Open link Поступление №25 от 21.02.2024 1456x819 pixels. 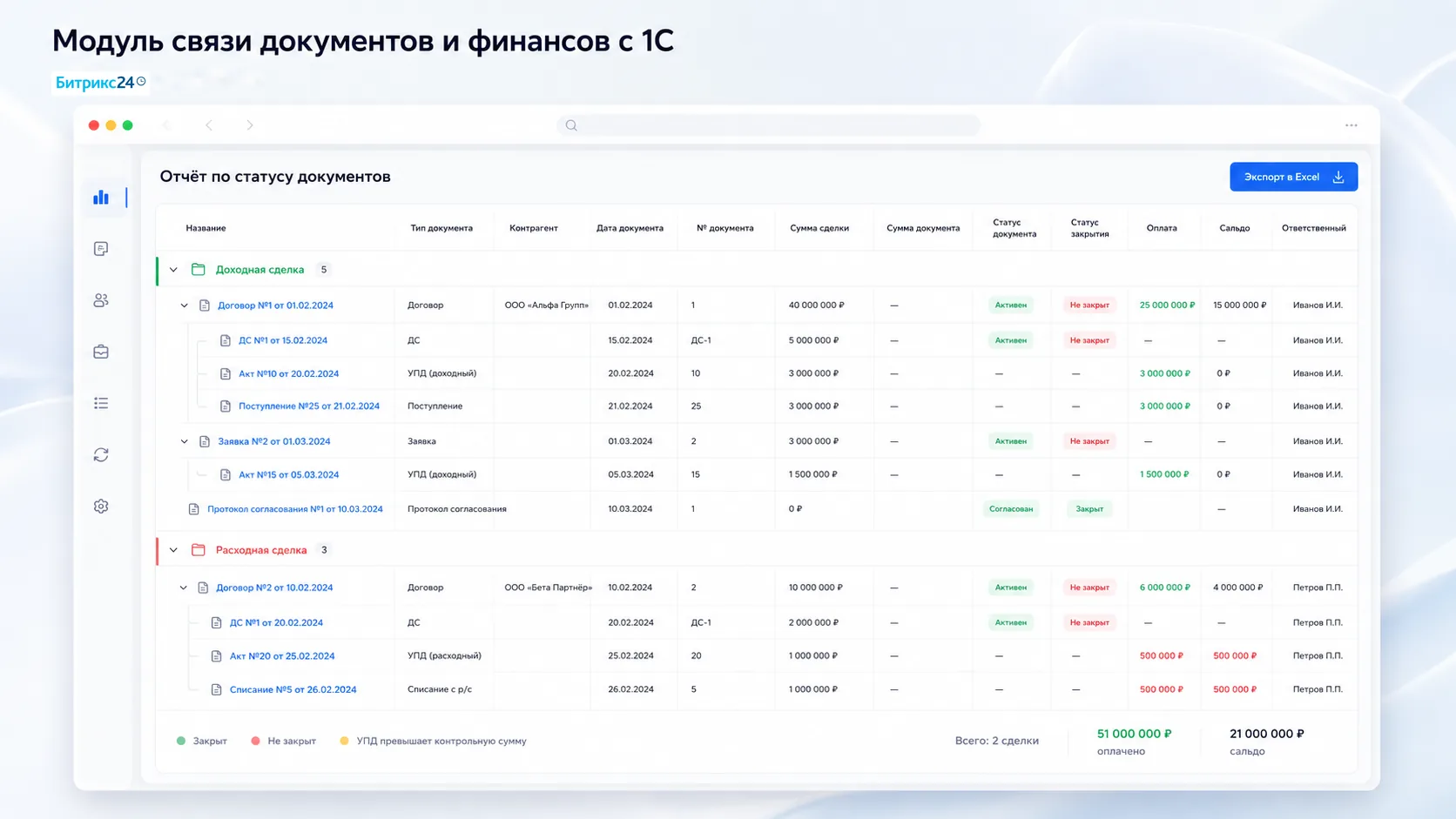coord(309,406)
